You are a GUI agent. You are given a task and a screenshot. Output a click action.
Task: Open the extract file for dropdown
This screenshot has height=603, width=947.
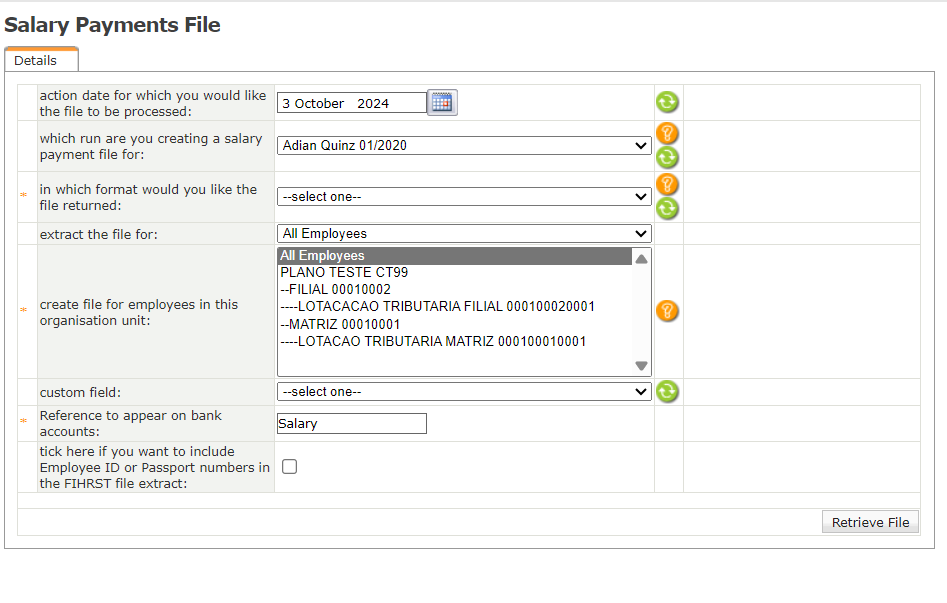coord(464,234)
